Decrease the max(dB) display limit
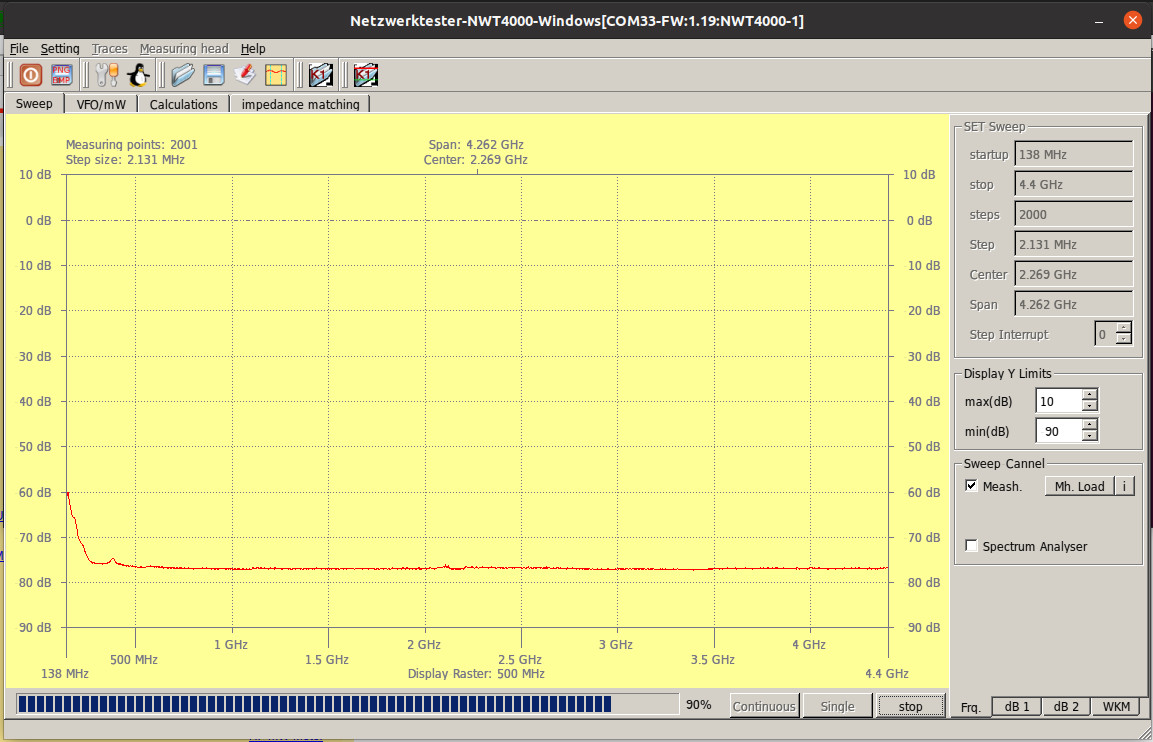The height and width of the screenshot is (742, 1153). coord(1090,407)
